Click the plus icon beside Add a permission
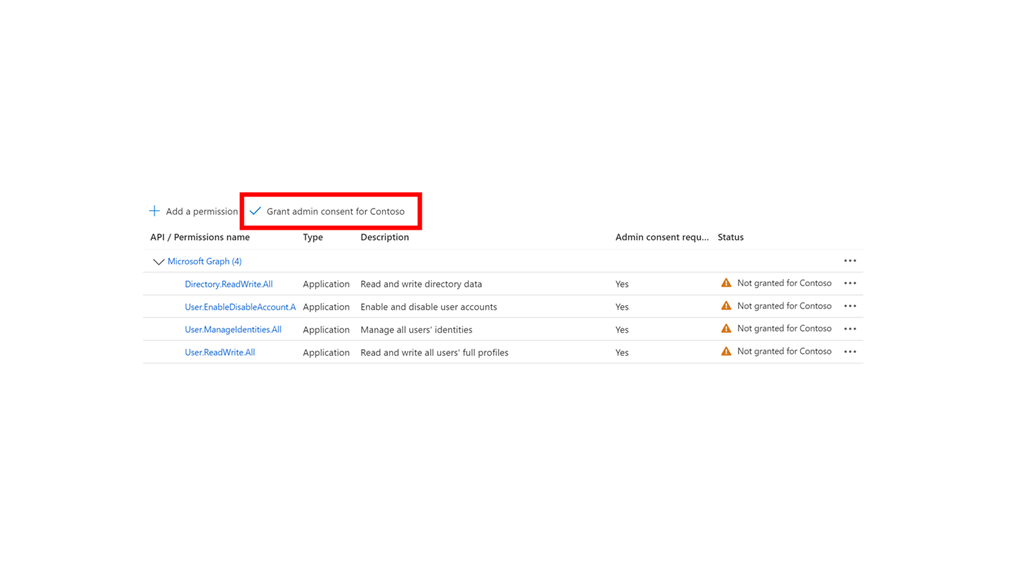This screenshot has width=1024, height=576. coord(154,211)
